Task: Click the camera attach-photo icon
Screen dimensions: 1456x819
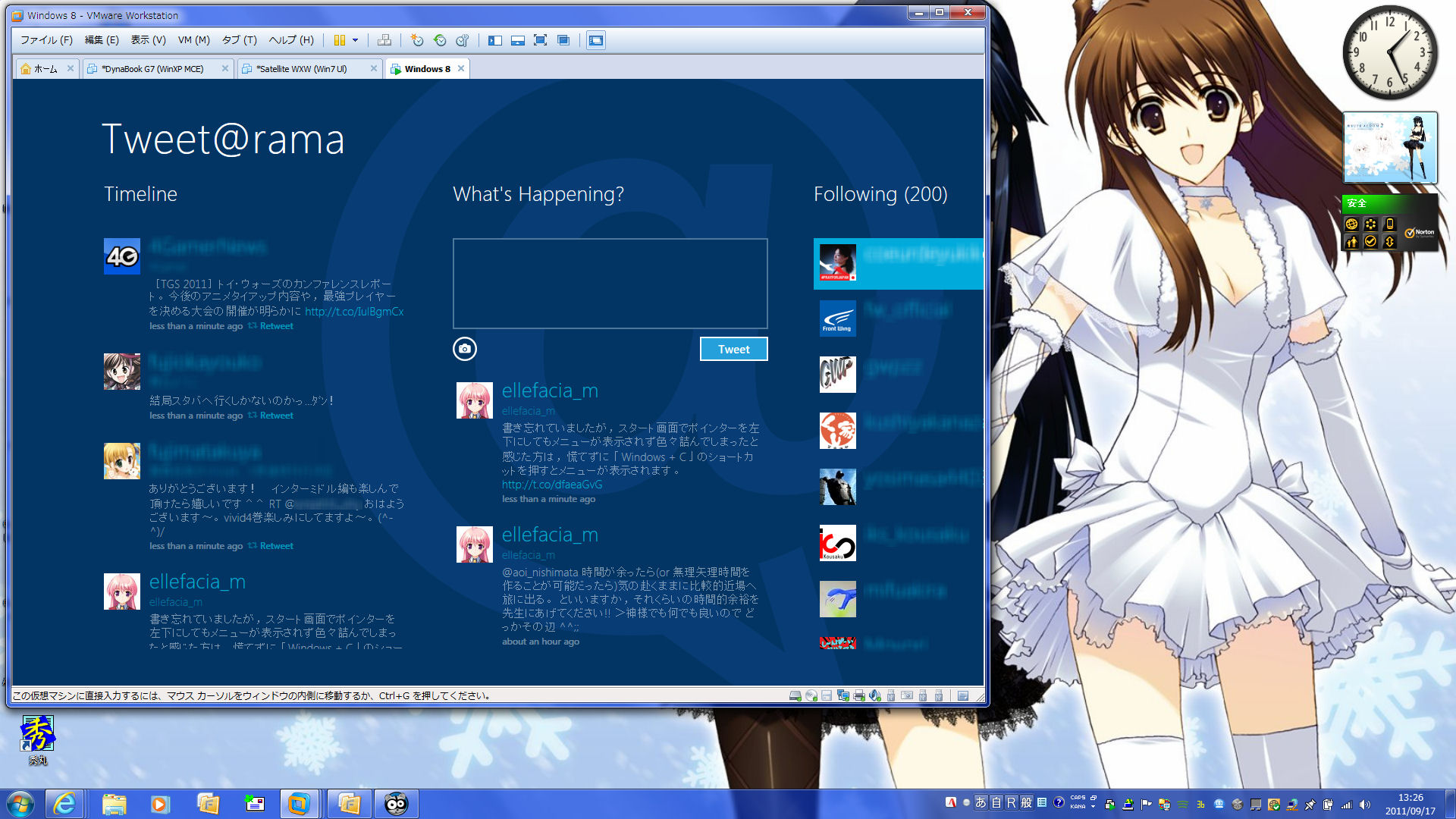Action: coord(465,349)
